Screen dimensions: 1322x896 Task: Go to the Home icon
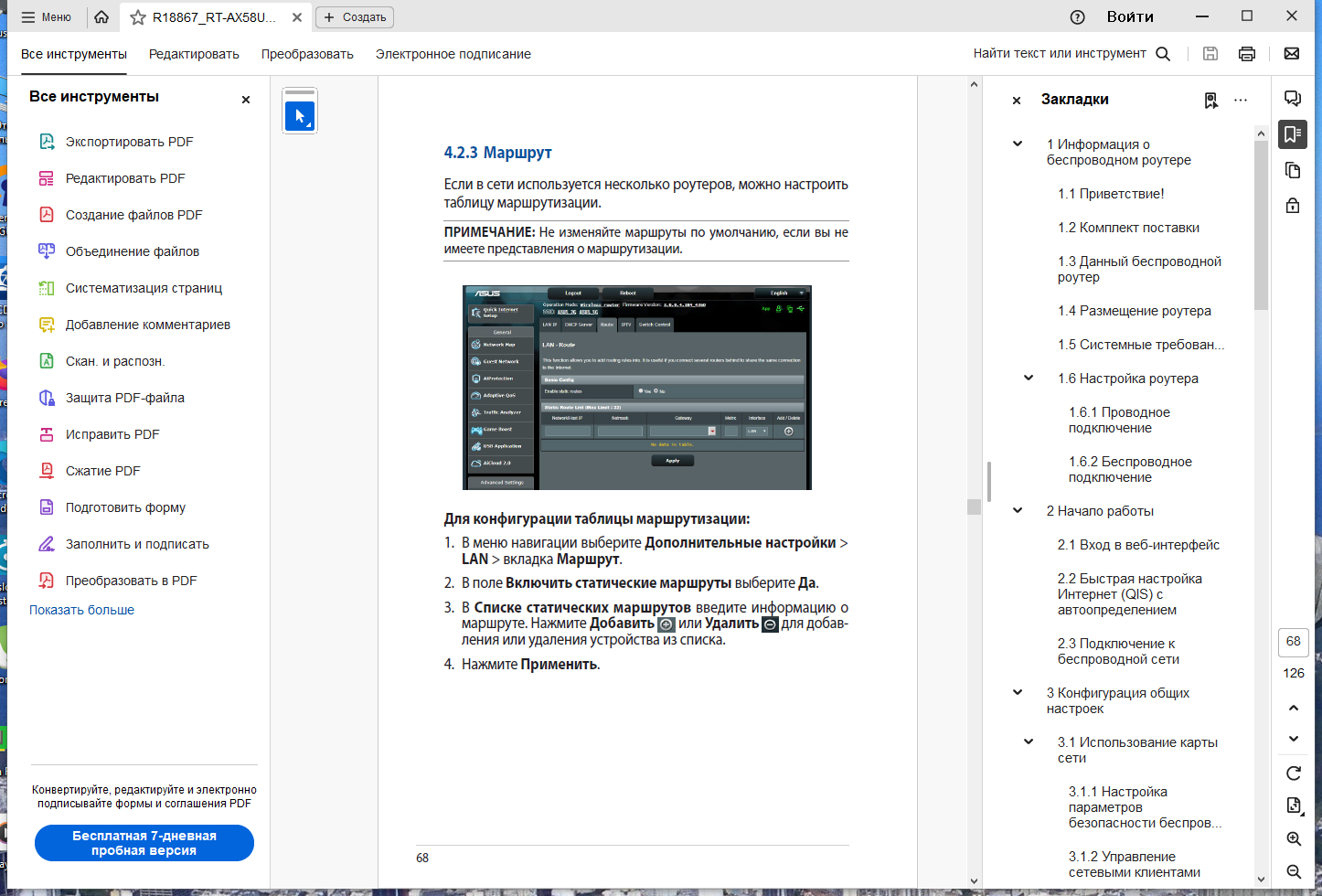pos(101,16)
